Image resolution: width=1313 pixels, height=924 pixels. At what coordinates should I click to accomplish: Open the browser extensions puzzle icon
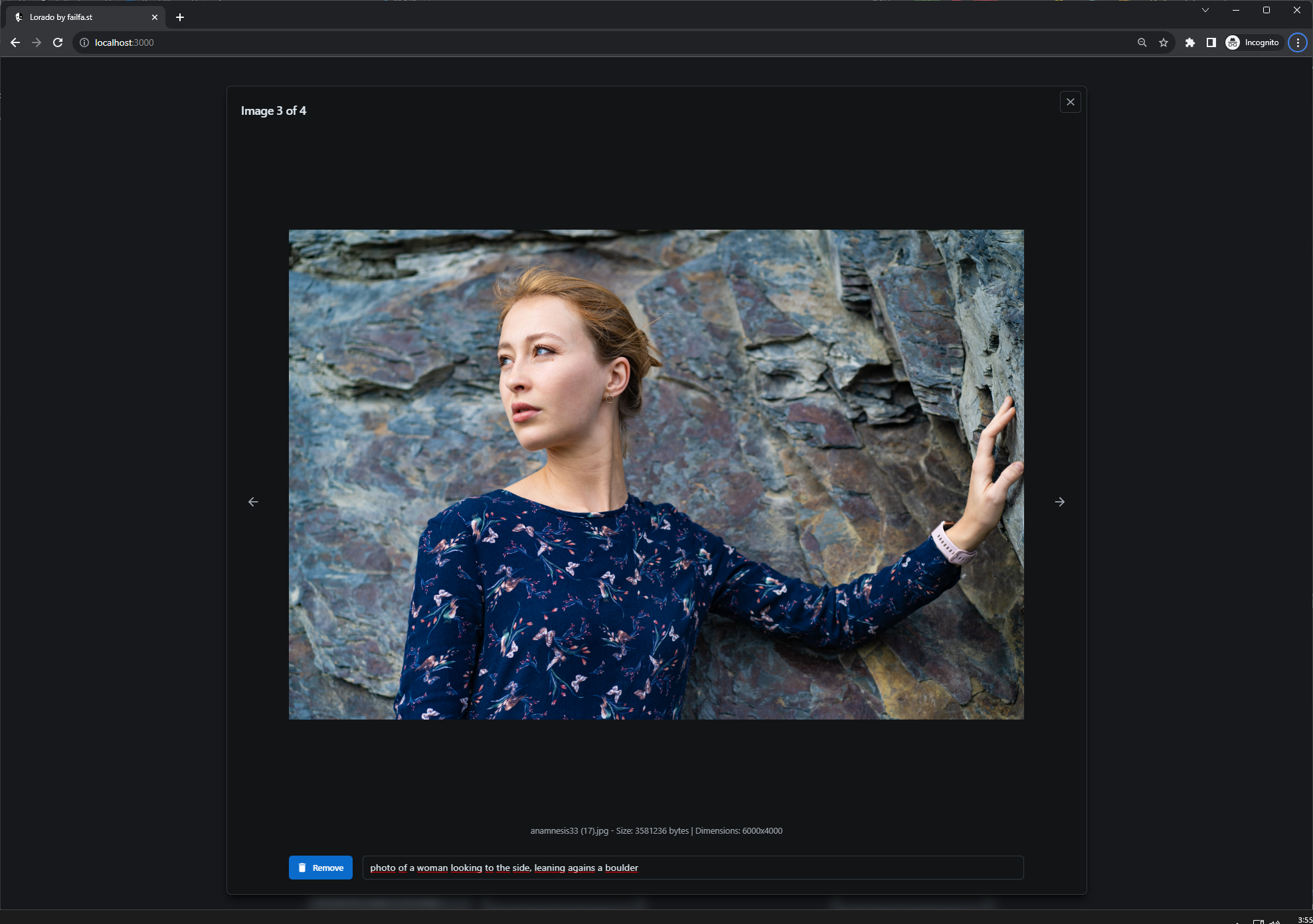coord(1189,42)
